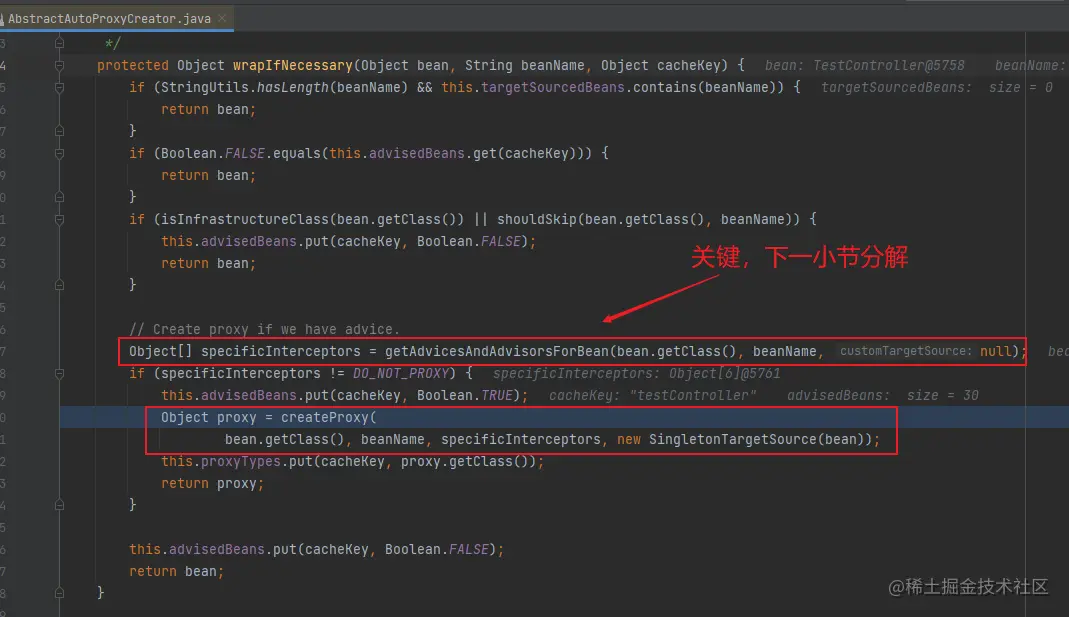Image resolution: width=1069 pixels, height=617 pixels.
Task: Click the proxy.getClass() call
Action: (464, 462)
